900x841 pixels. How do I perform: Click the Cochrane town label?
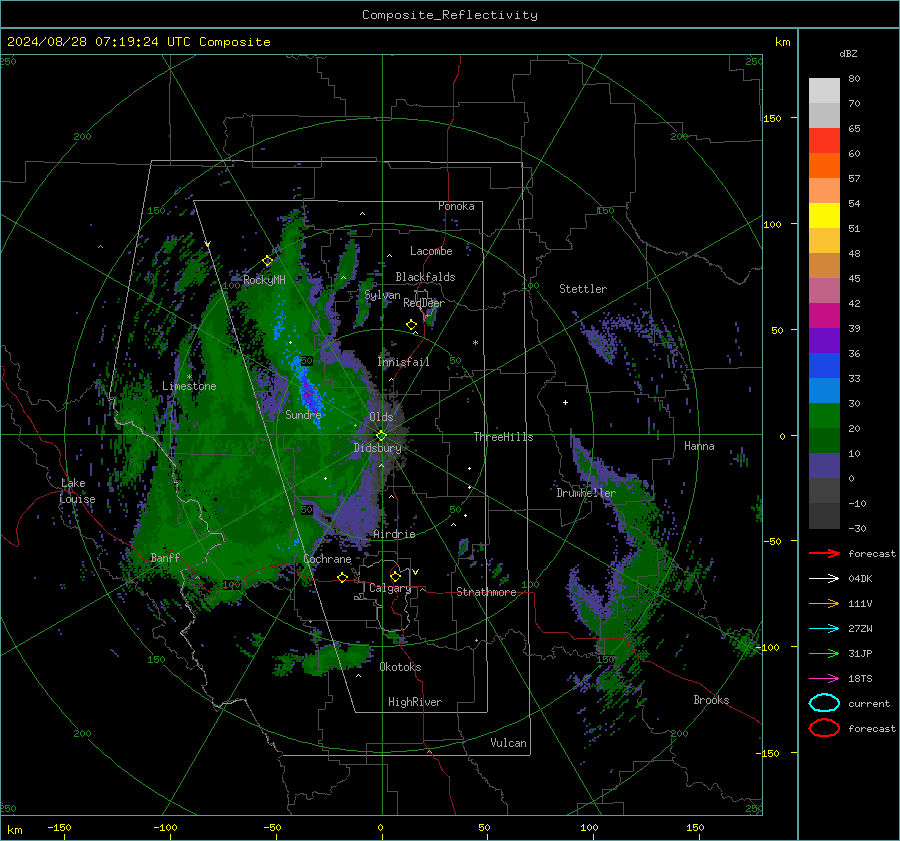327,559
